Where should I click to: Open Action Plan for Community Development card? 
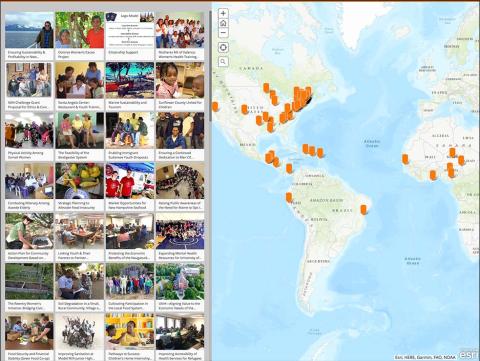[x=29, y=237]
